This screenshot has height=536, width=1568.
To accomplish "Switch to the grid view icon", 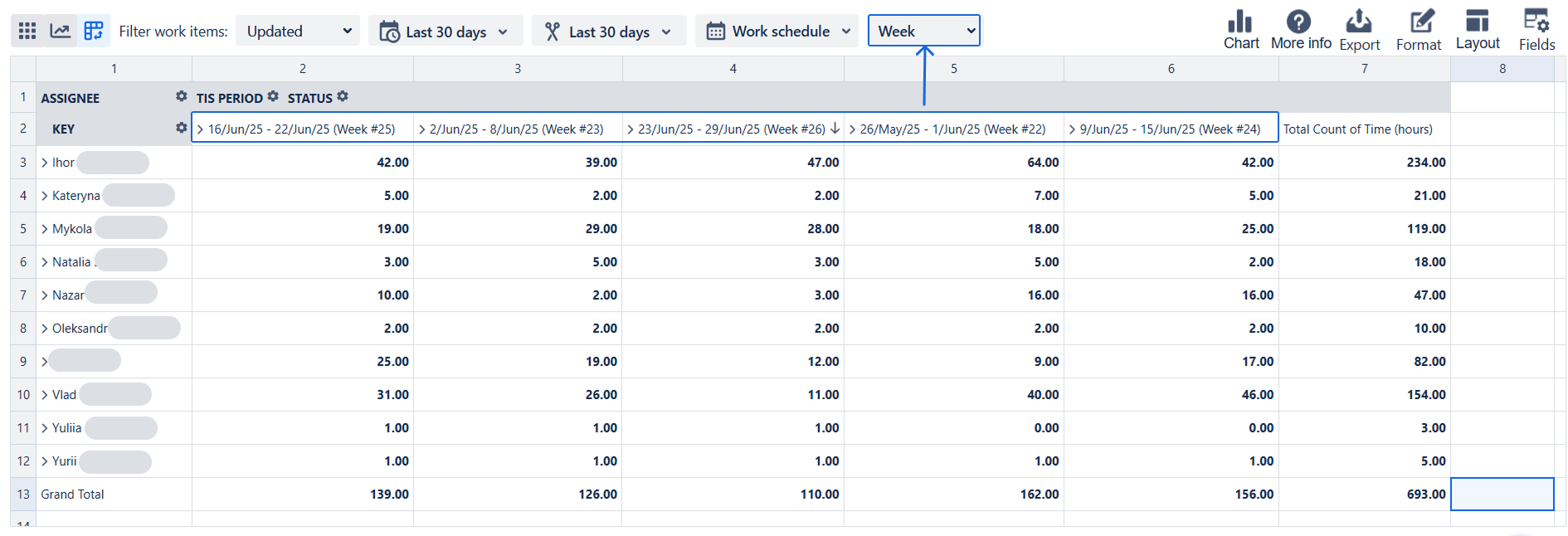I will (x=27, y=31).
